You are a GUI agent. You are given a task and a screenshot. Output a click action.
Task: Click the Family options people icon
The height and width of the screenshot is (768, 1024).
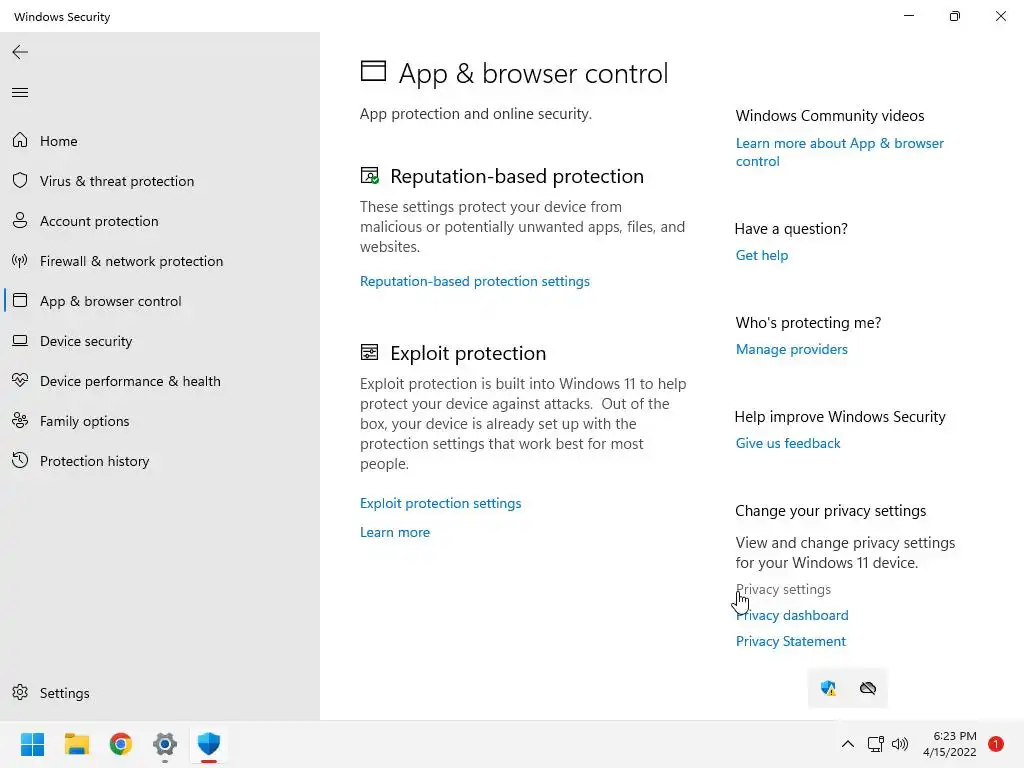(20, 421)
